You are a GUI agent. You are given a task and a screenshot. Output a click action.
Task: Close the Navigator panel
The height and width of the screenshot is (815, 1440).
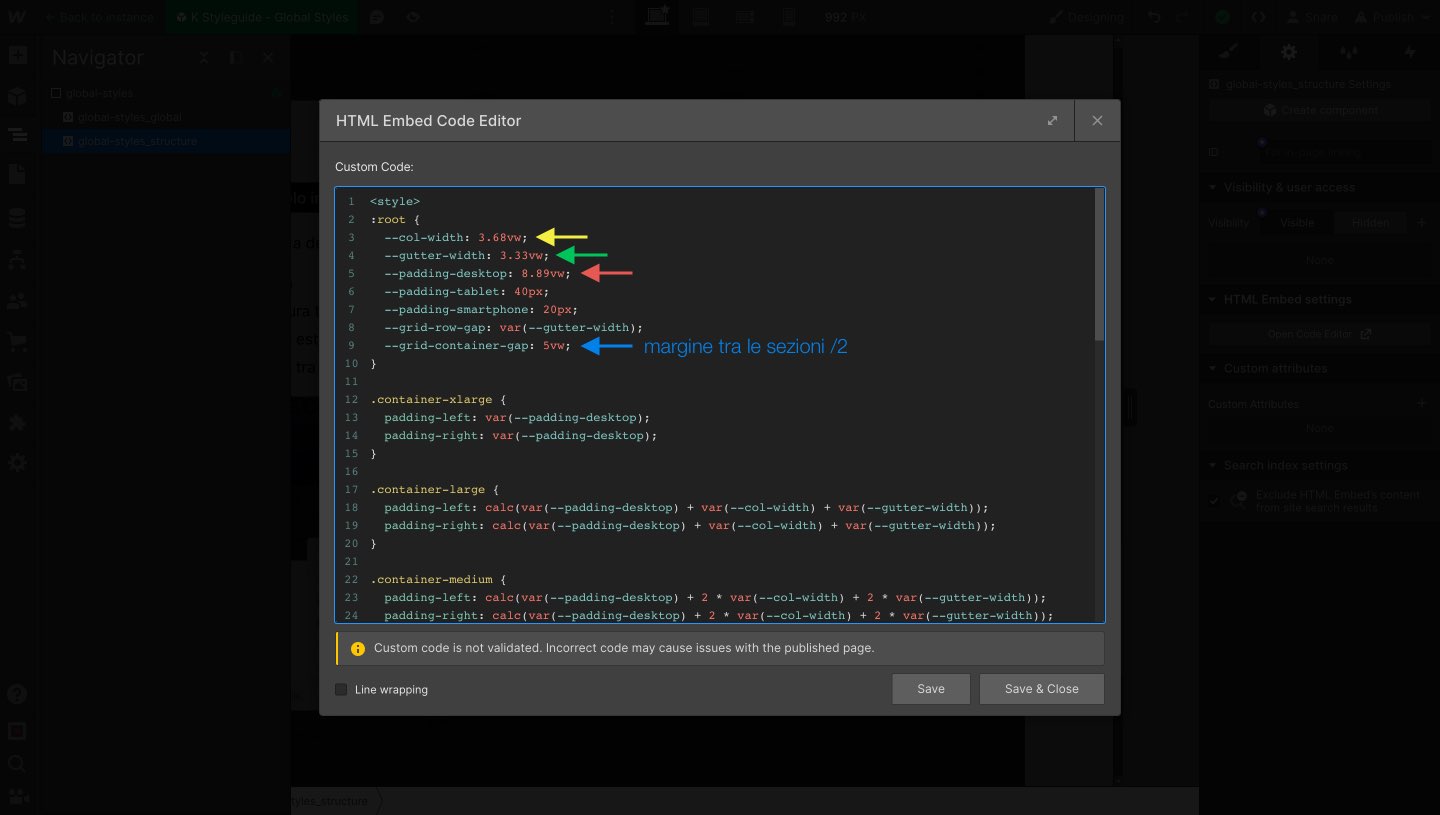(x=268, y=58)
